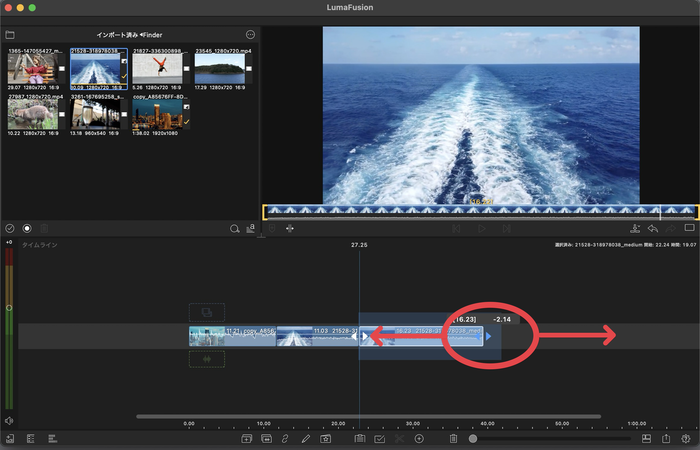Open the library folder icon
Image resolution: width=700 pixels, height=450 pixels.
[11, 35]
